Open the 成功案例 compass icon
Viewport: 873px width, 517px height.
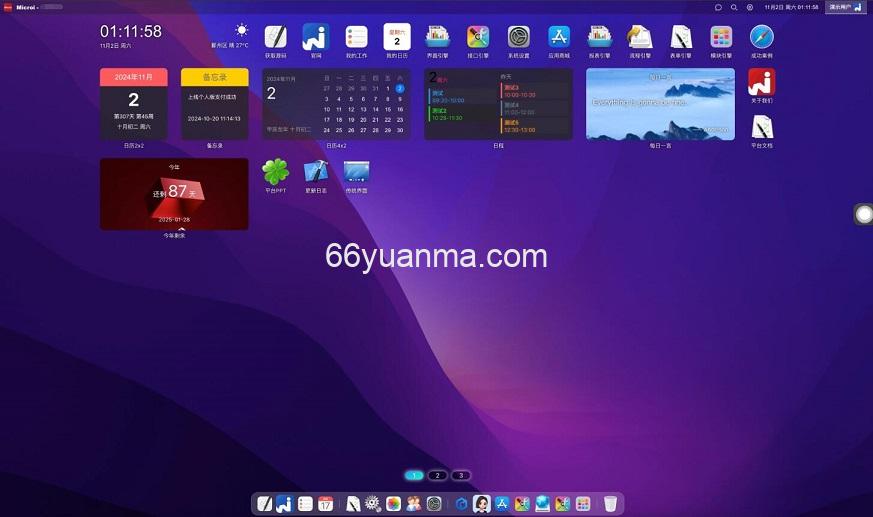click(762, 37)
